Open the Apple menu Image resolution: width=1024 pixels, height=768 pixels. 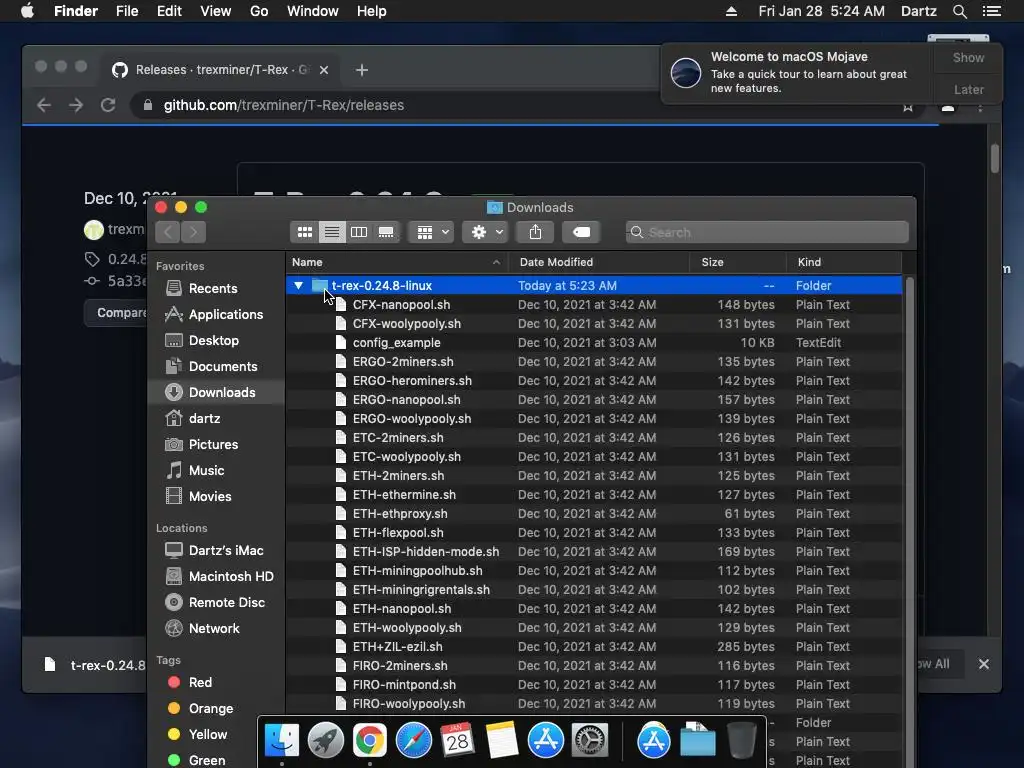point(27,11)
